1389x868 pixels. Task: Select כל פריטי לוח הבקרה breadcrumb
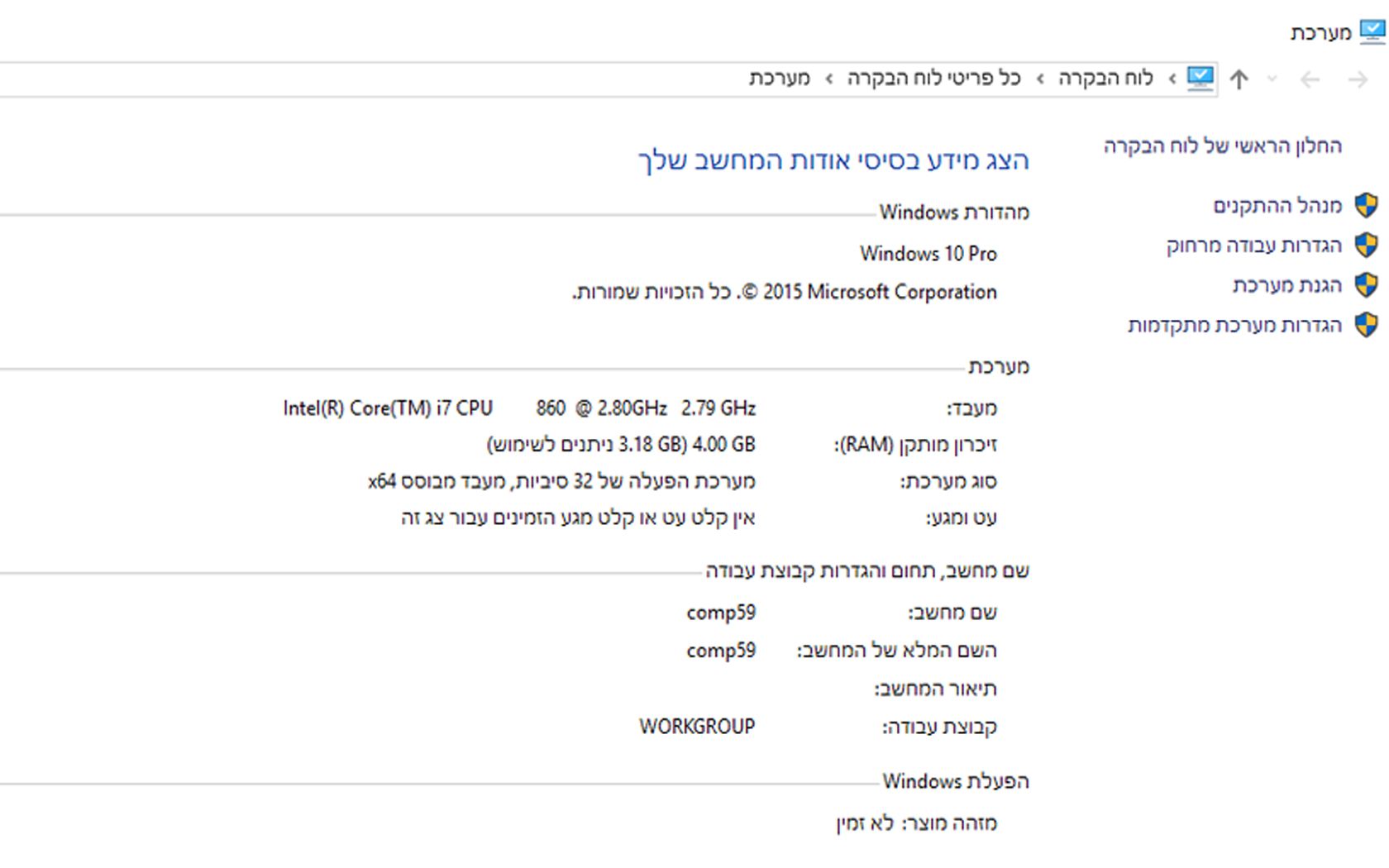[x=934, y=79]
